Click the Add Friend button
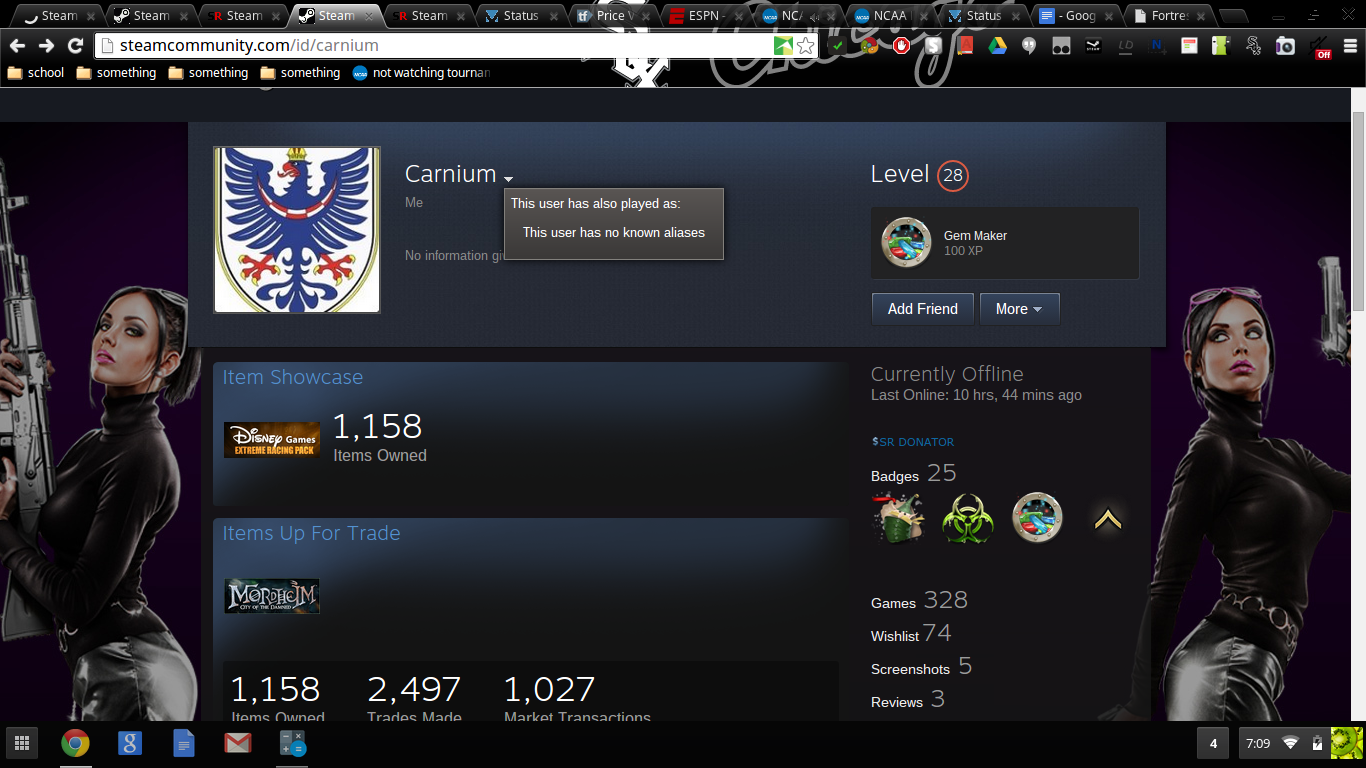 (x=922, y=309)
